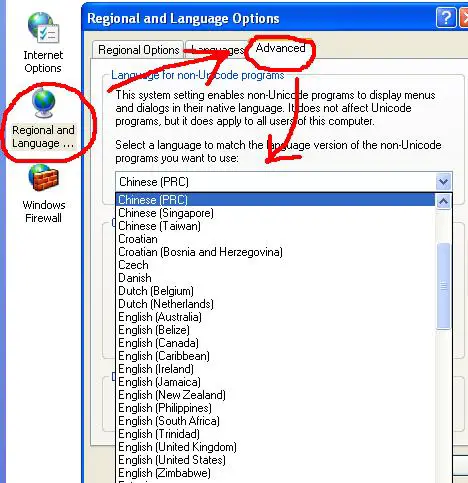Open the non-Unicode language combo box arrow
Viewport: 468px width, 483px height.
[x=443, y=182]
